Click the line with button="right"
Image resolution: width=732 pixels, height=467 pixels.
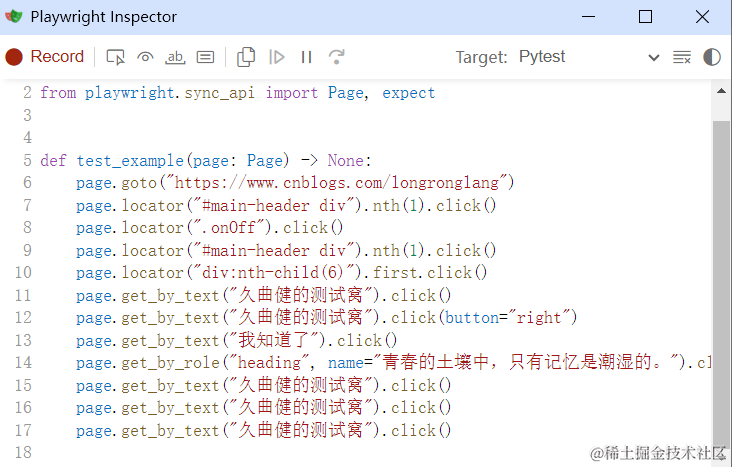tap(327, 318)
